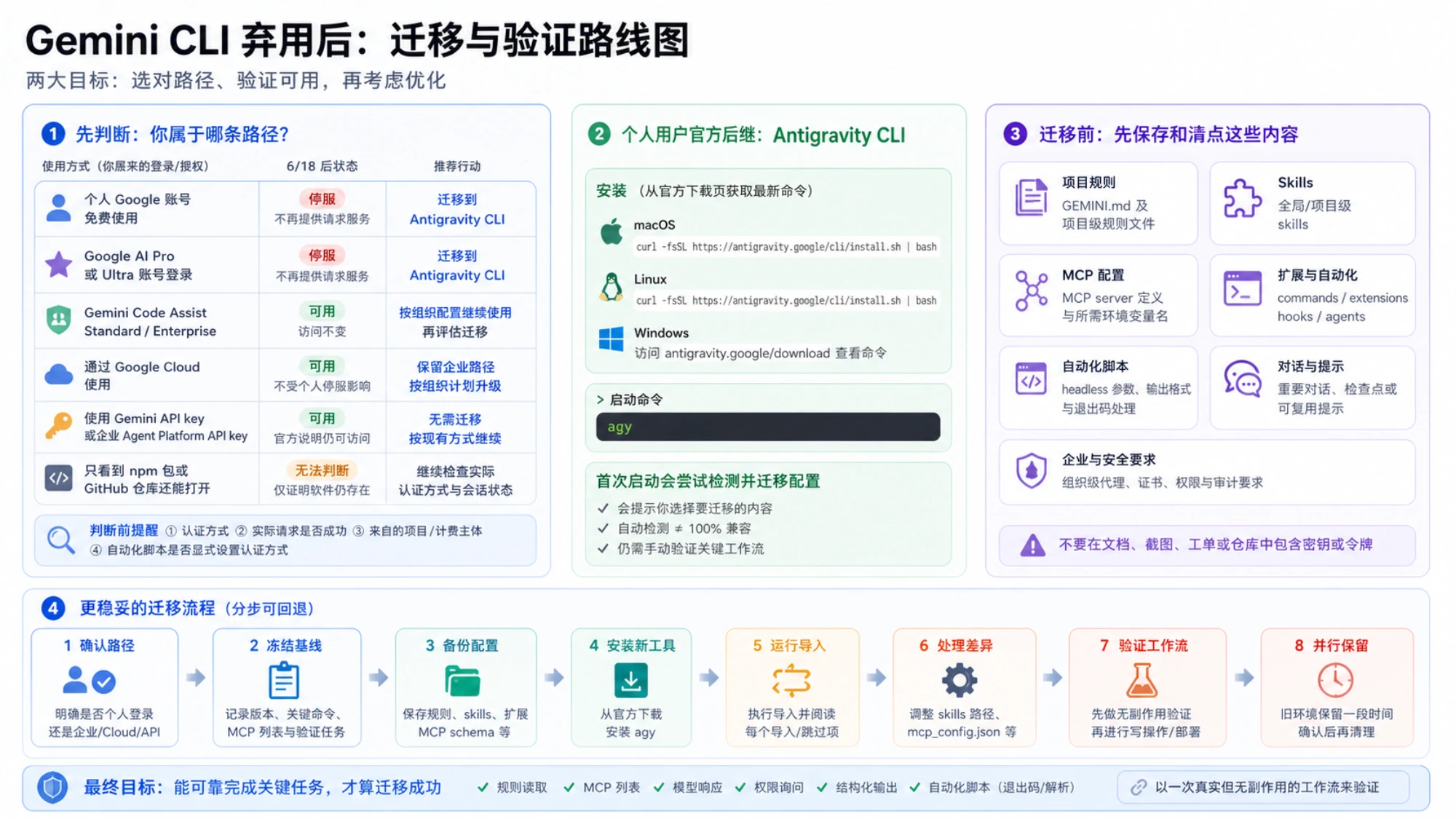Click the Apple logo beside macOS
The height and width of the screenshot is (819, 1456).
tap(612, 232)
